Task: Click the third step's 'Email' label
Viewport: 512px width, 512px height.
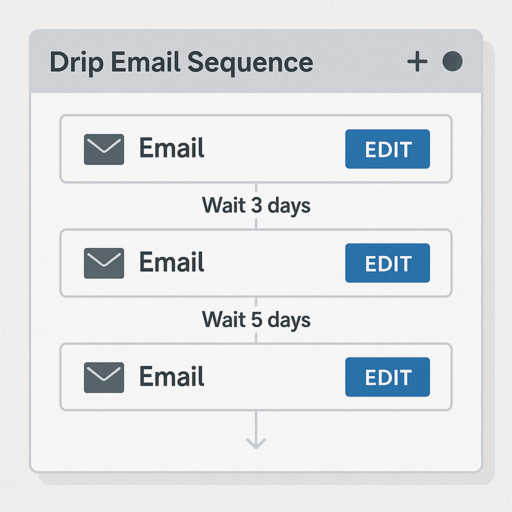Action: pos(171,376)
